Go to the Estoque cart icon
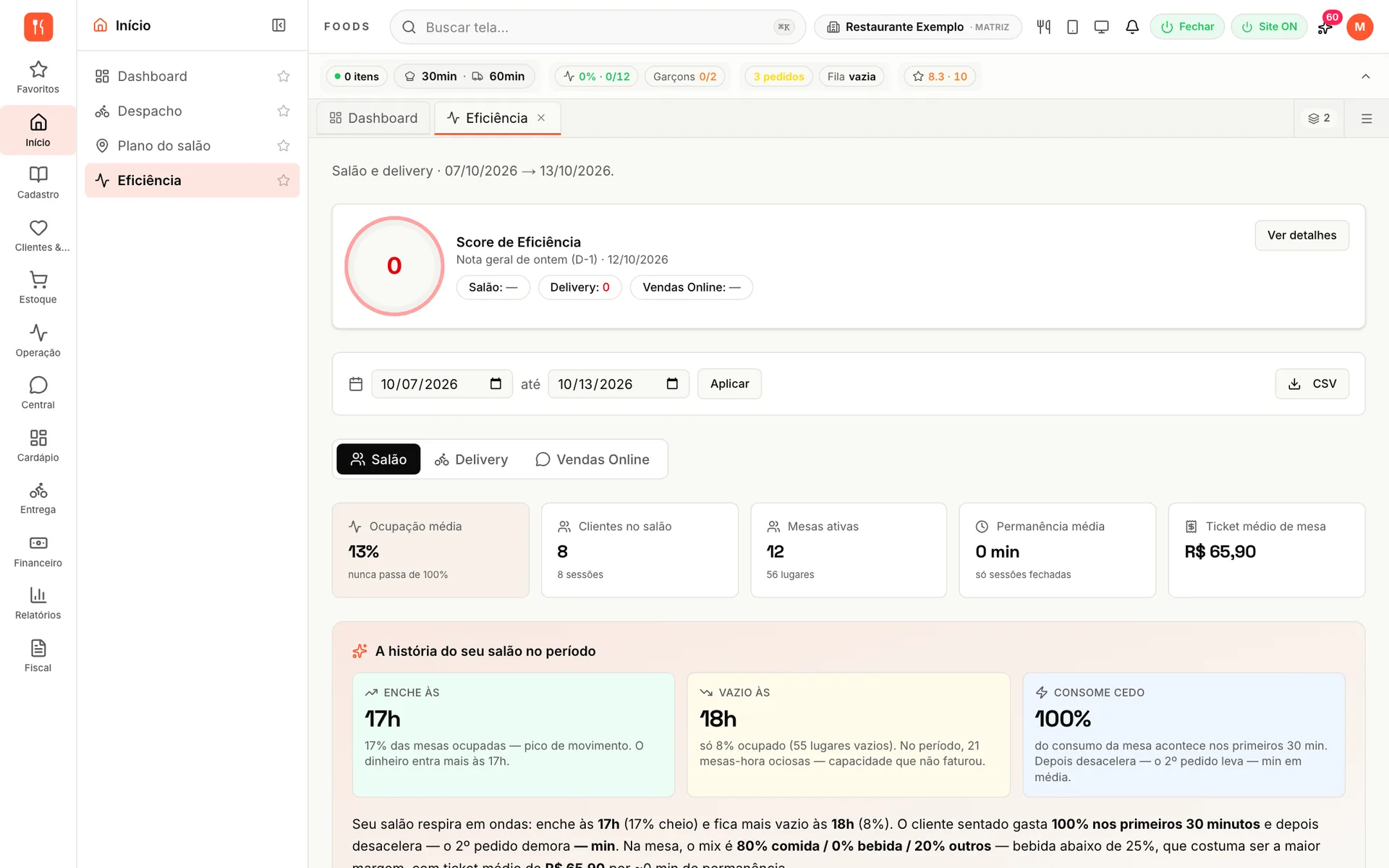This screenshot has width=1389, height=868. point(38,288)
